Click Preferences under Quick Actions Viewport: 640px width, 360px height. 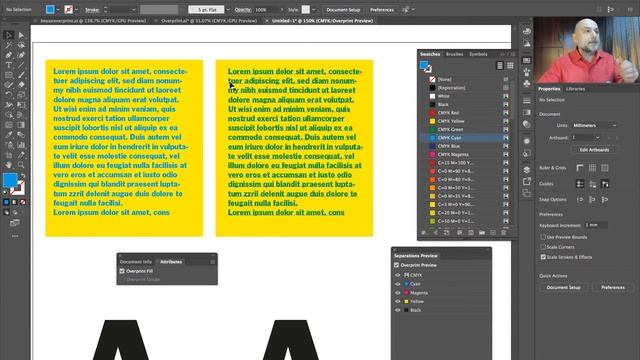click(613, 287)
